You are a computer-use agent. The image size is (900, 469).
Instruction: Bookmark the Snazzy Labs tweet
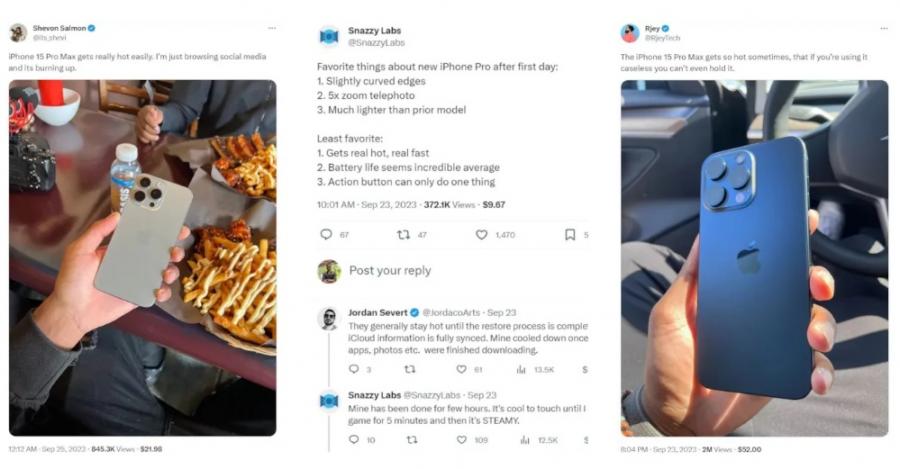pyautogui.click(x=569, y=234)
